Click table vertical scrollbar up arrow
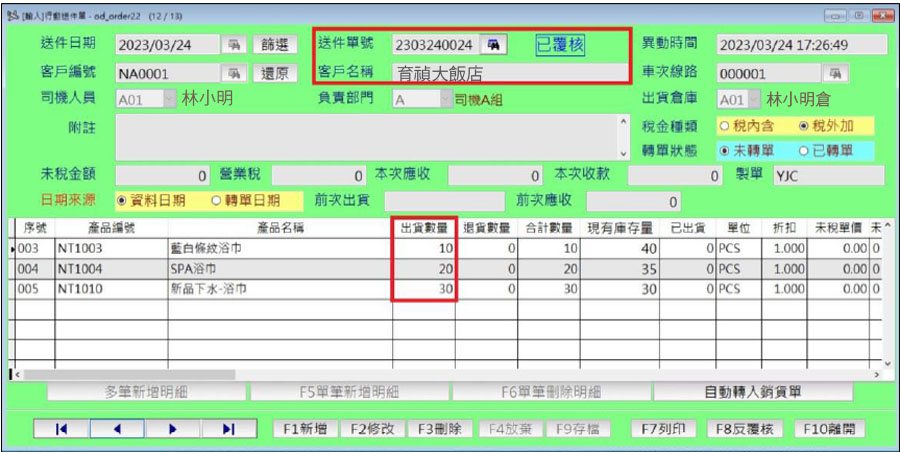This screenshot has height=452, width=900. point(889,225)
